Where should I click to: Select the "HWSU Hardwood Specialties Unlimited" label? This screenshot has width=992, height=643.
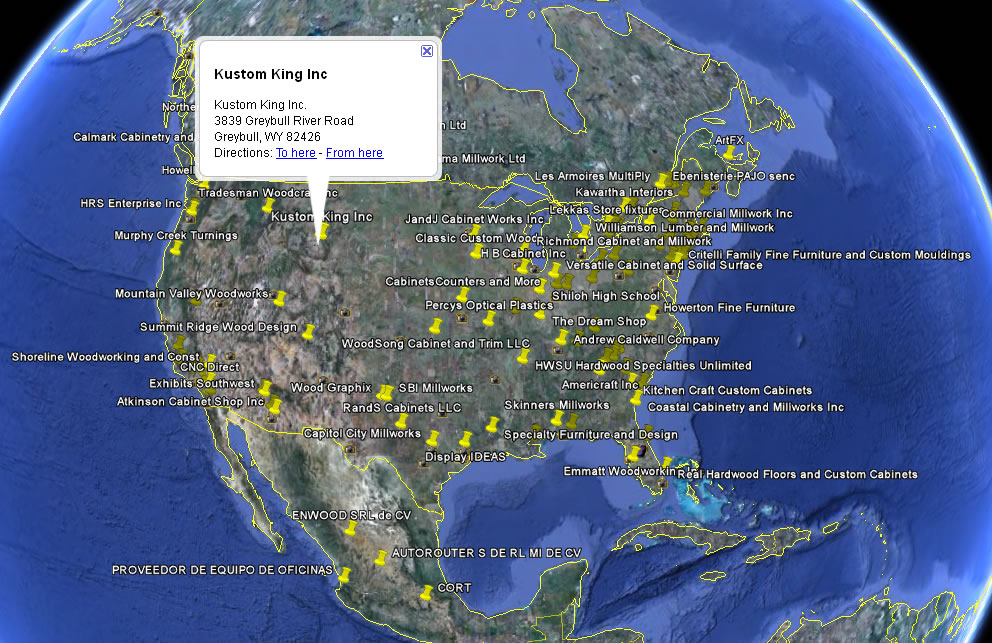pos(643,366)
